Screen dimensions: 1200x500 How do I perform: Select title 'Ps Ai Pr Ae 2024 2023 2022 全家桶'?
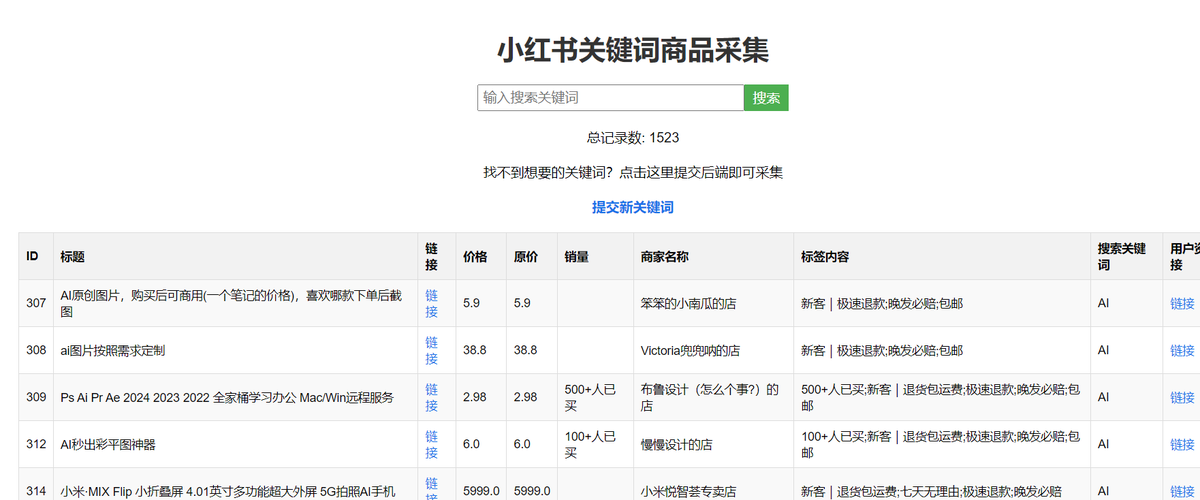click(x=227, y=397)
